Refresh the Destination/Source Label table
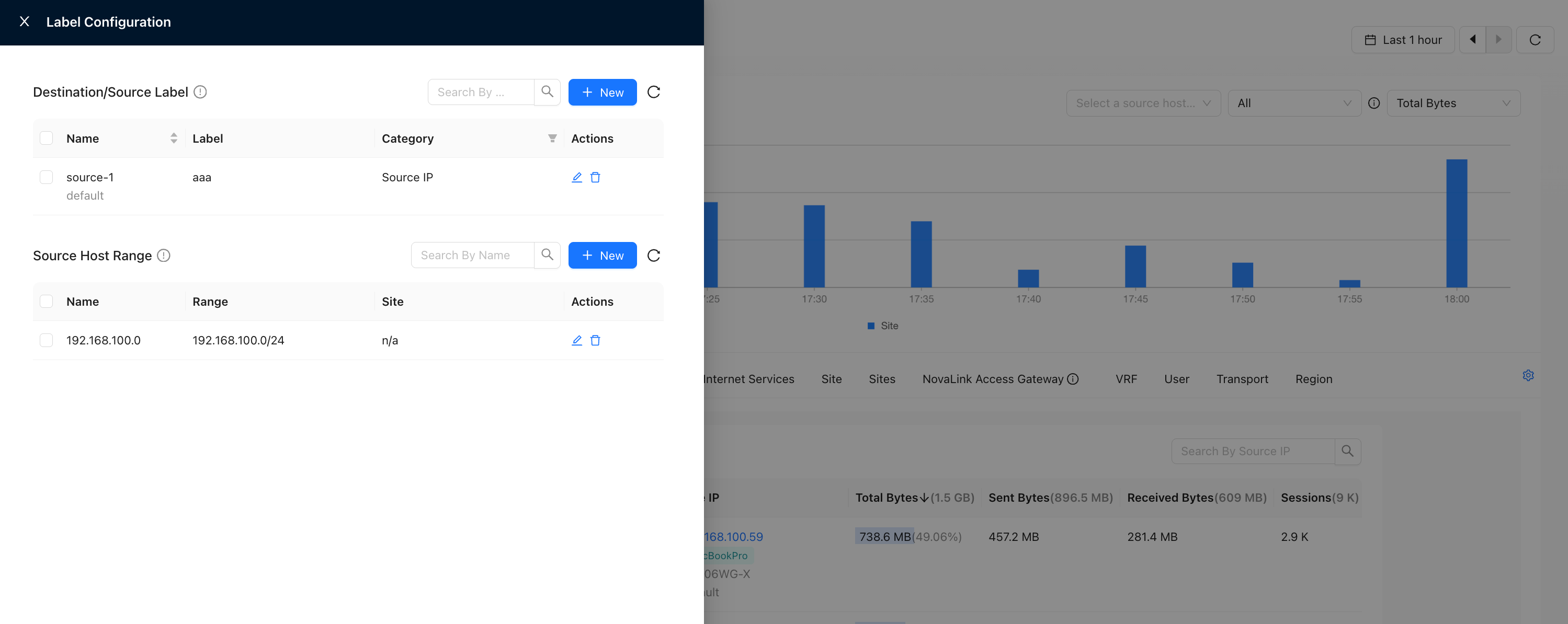The width and height of the screenshot is (1568, 624). [654, 92]
